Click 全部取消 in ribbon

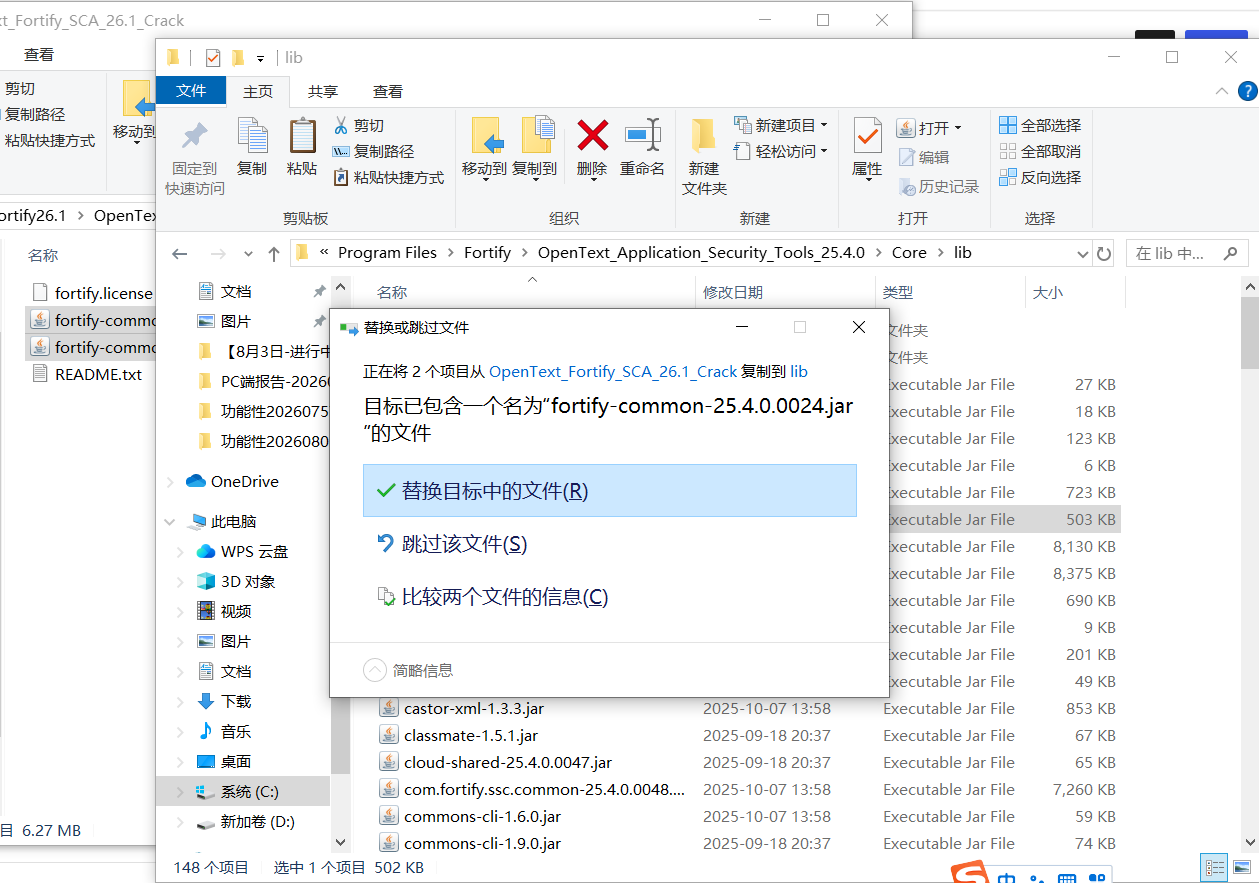tap(1040, 151)
